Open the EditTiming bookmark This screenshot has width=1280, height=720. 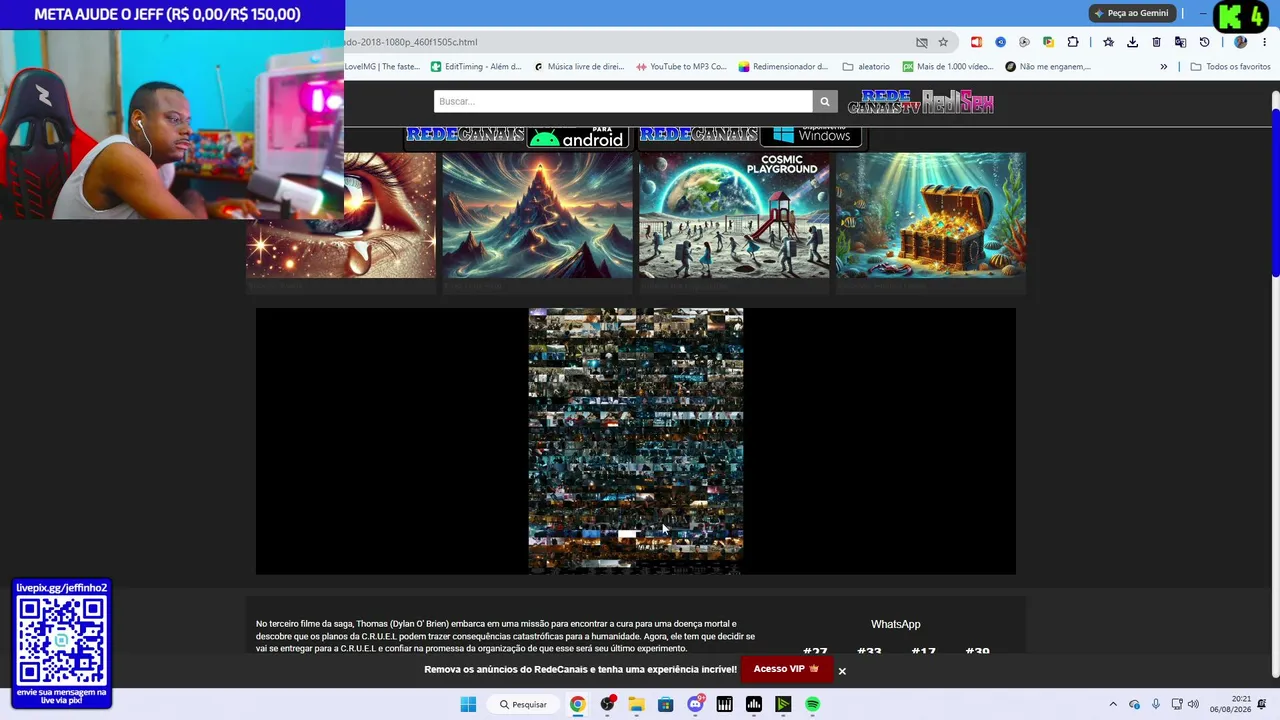tap(476, 67)
